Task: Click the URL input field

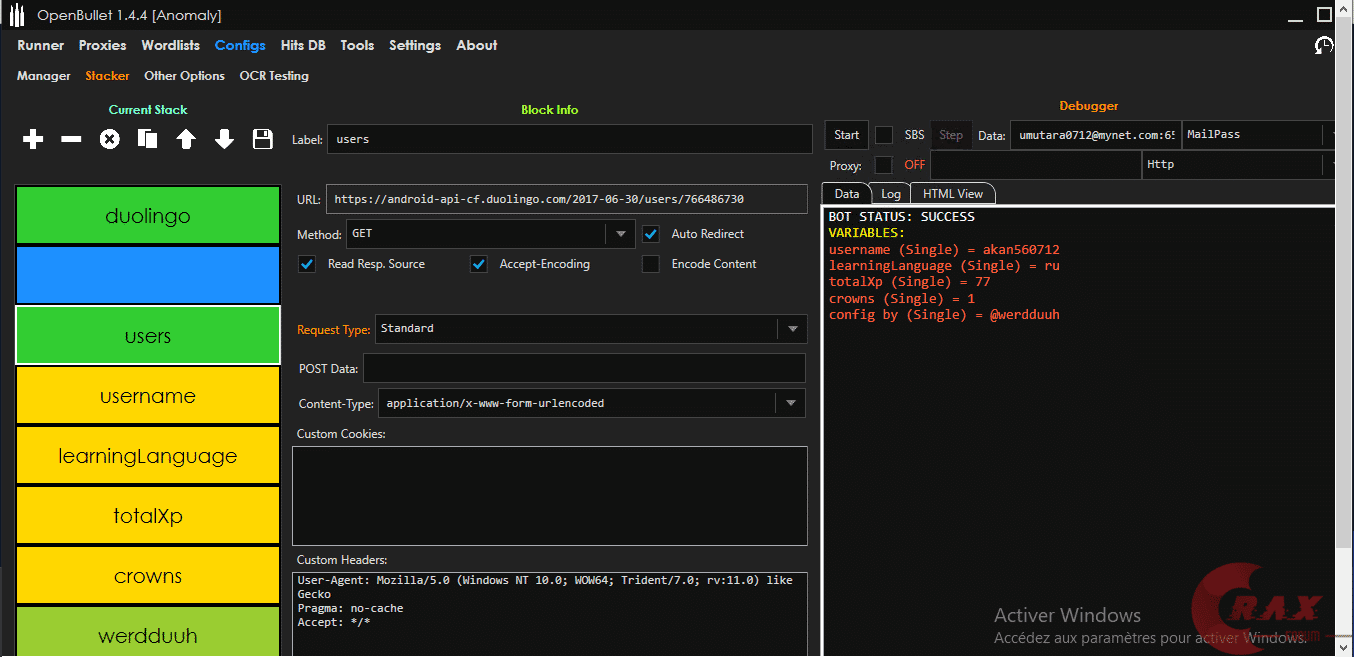Action: 565,199
